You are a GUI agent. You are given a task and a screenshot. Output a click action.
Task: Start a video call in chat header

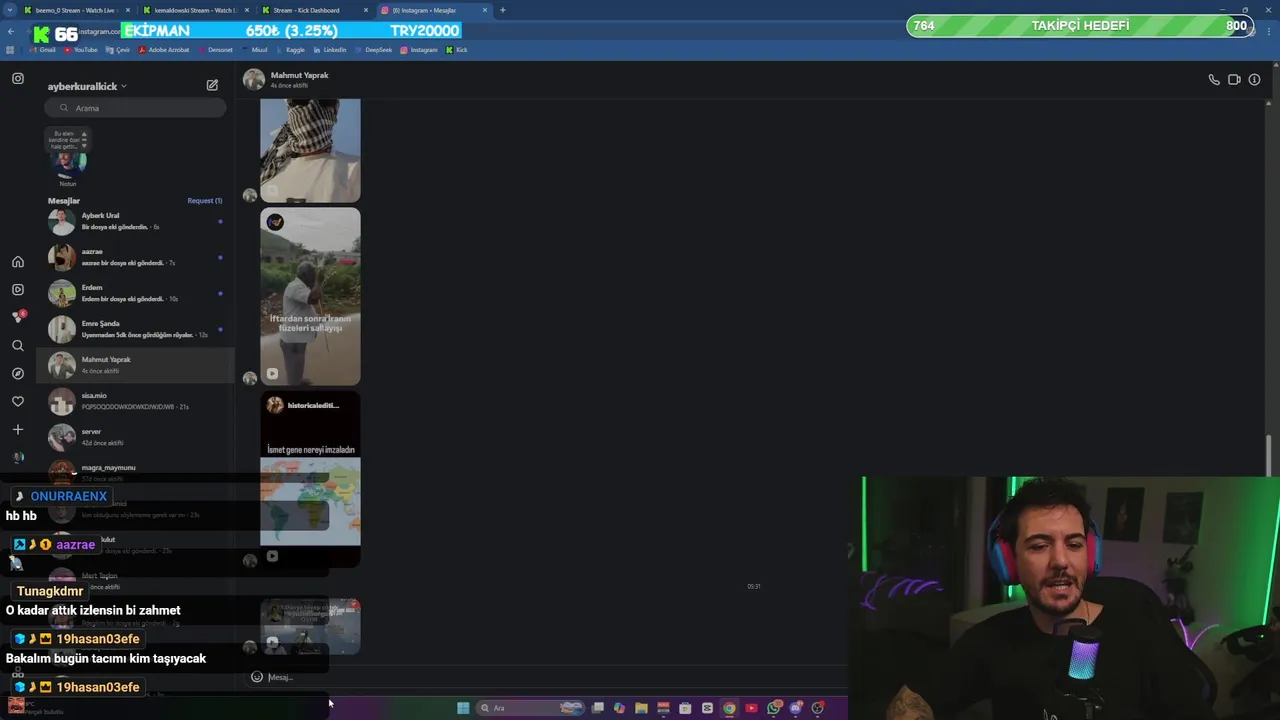click(1234, 80)
